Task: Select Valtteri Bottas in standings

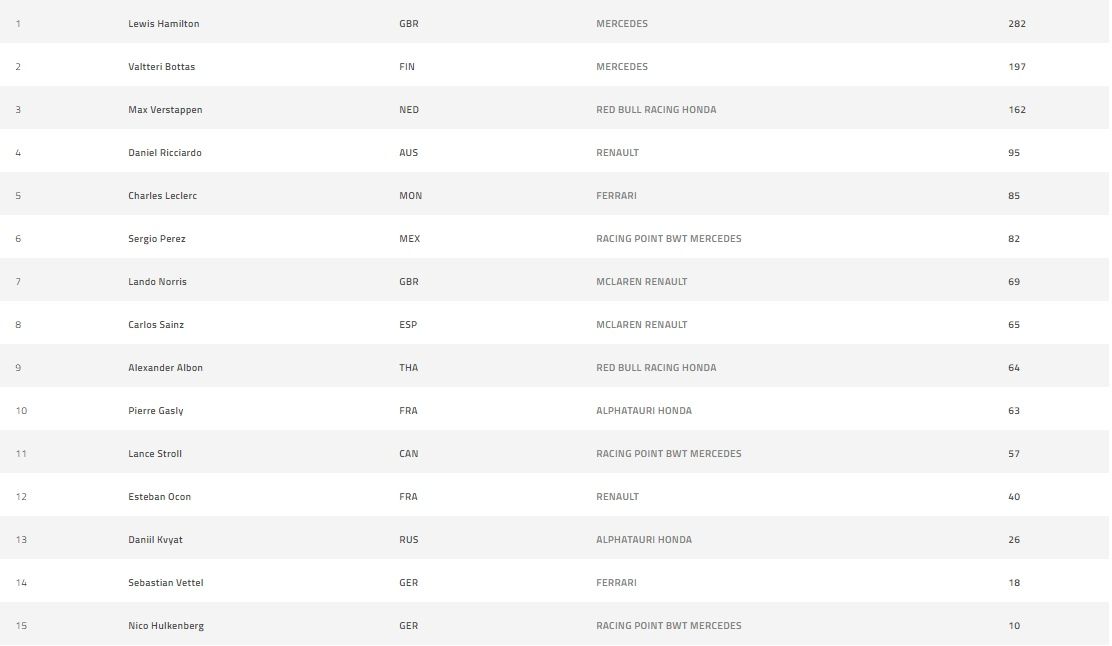Action: coord(162,67)
